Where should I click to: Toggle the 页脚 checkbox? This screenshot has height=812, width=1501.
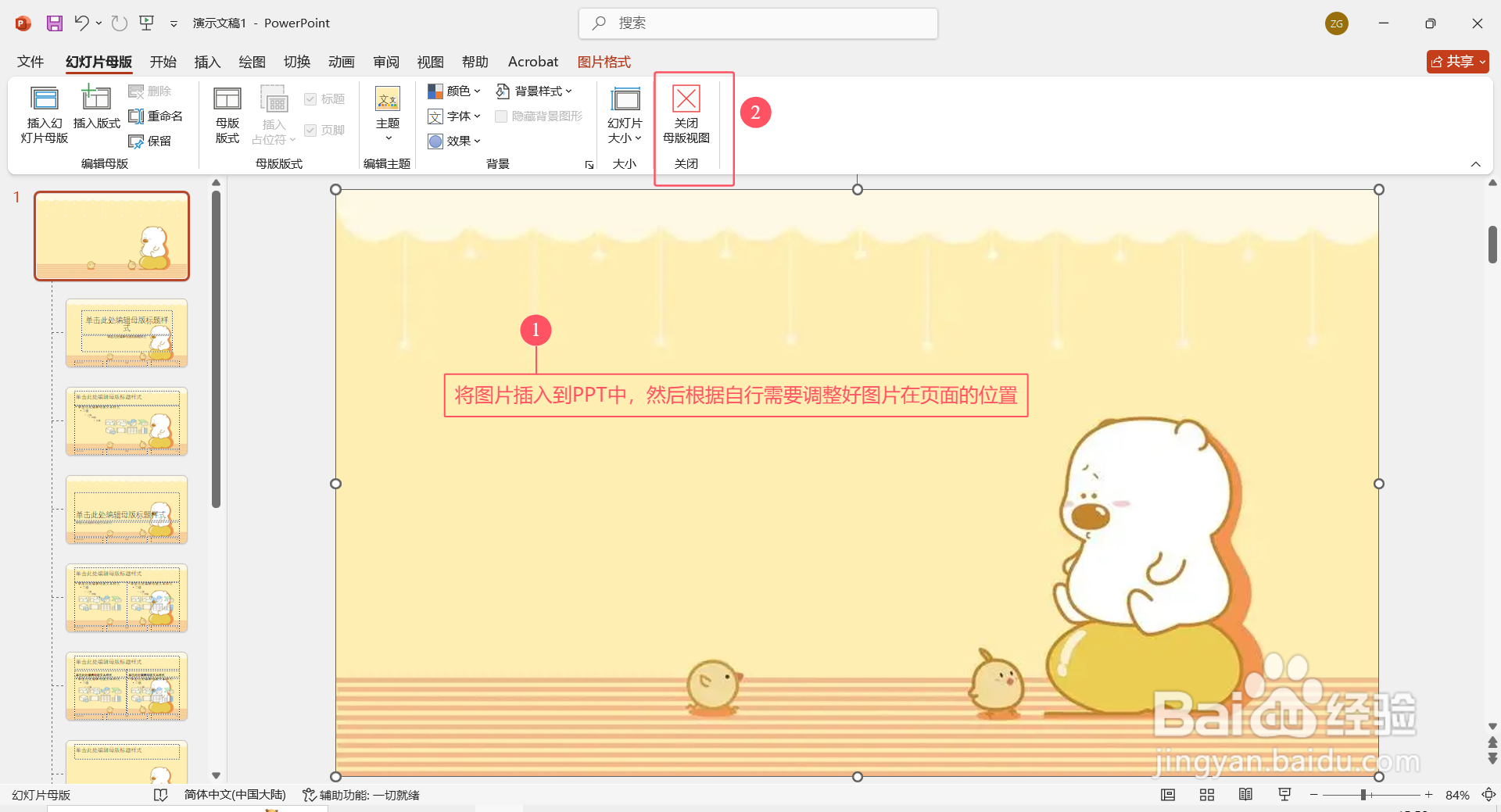point(310,131)
